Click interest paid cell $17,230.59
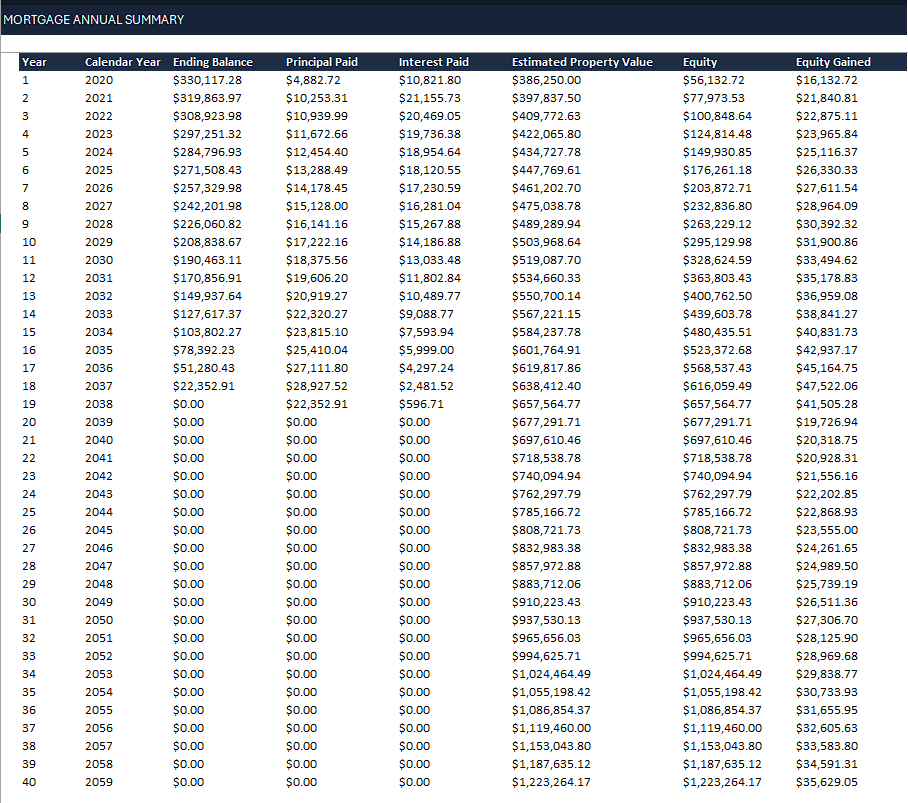This screenshot has width=908, height=803. tap(429, 188)
